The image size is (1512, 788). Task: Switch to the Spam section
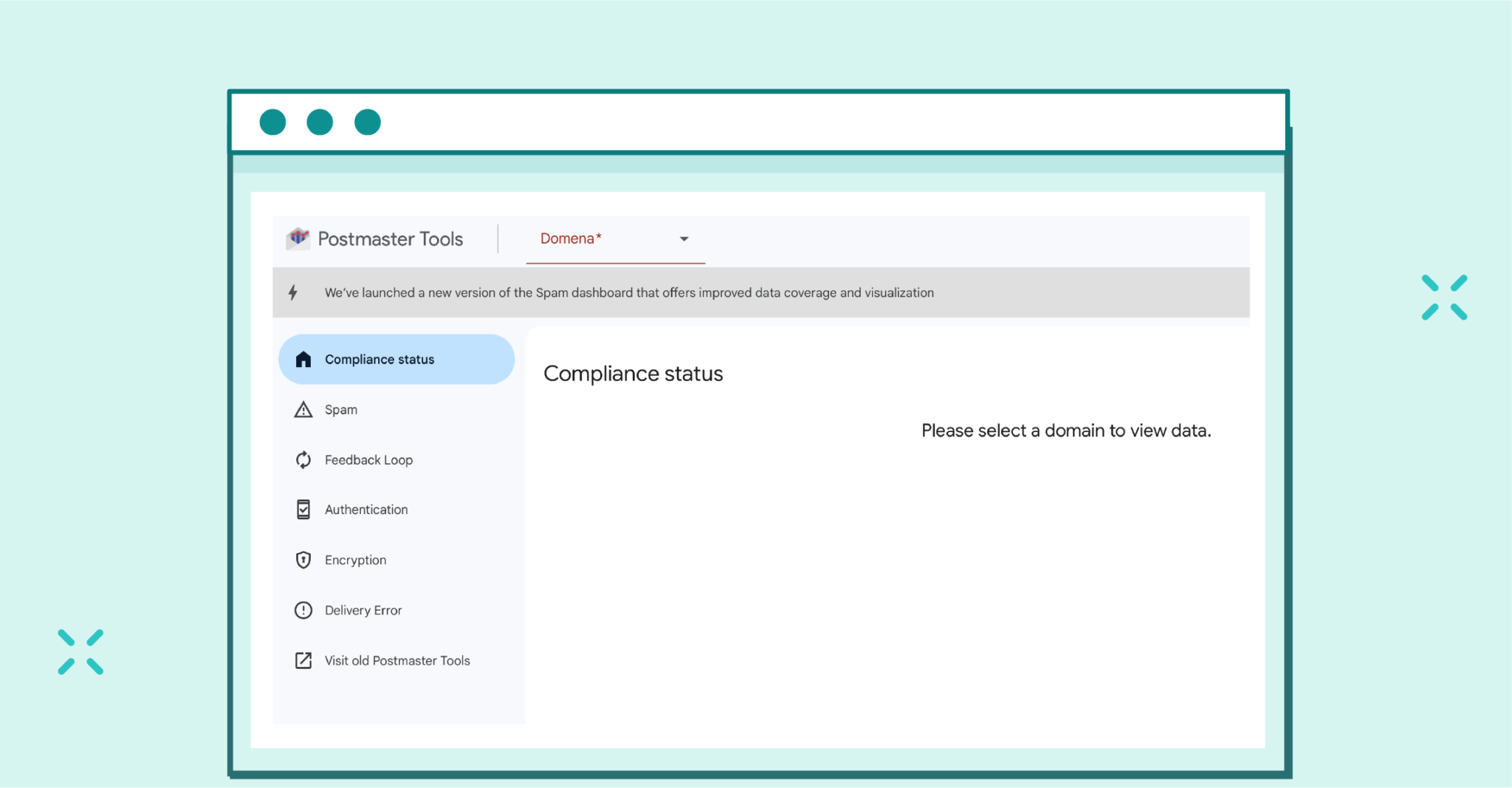coord(340,409)
